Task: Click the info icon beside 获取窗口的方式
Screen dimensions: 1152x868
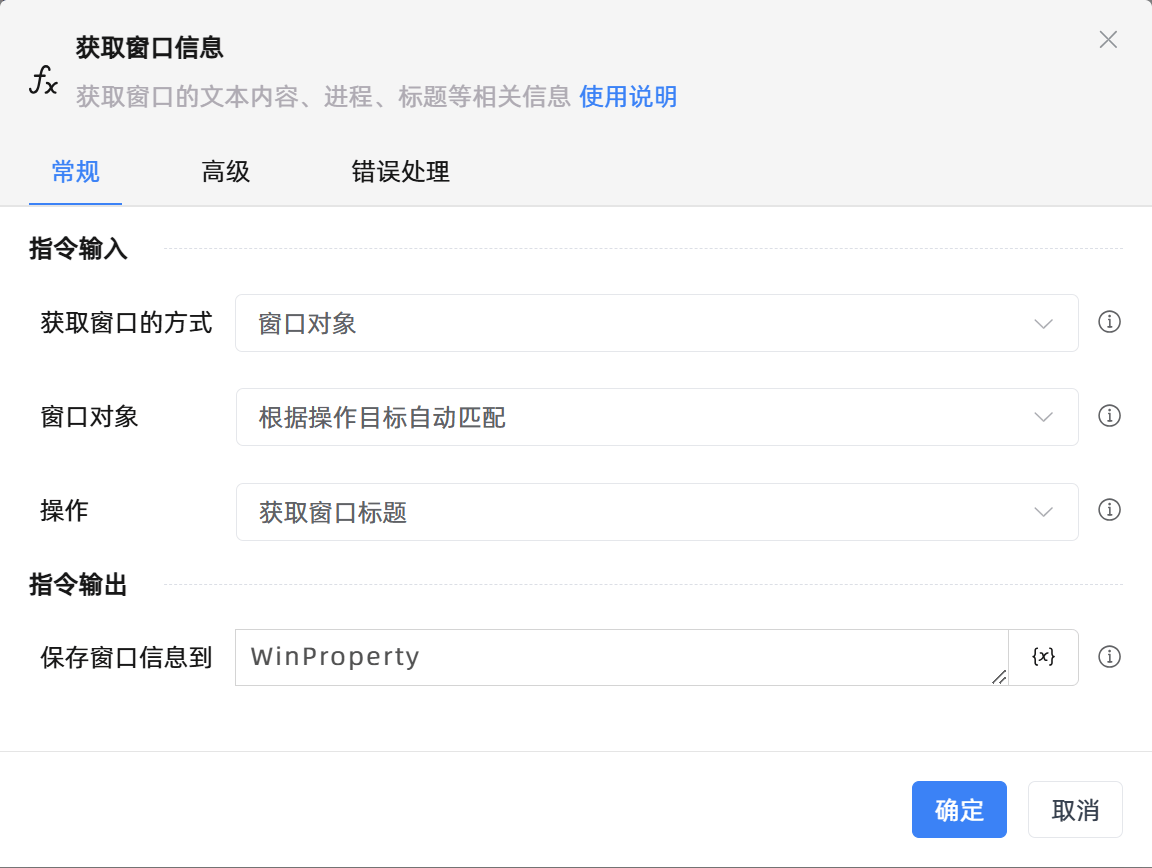Action: point(1109,323)
